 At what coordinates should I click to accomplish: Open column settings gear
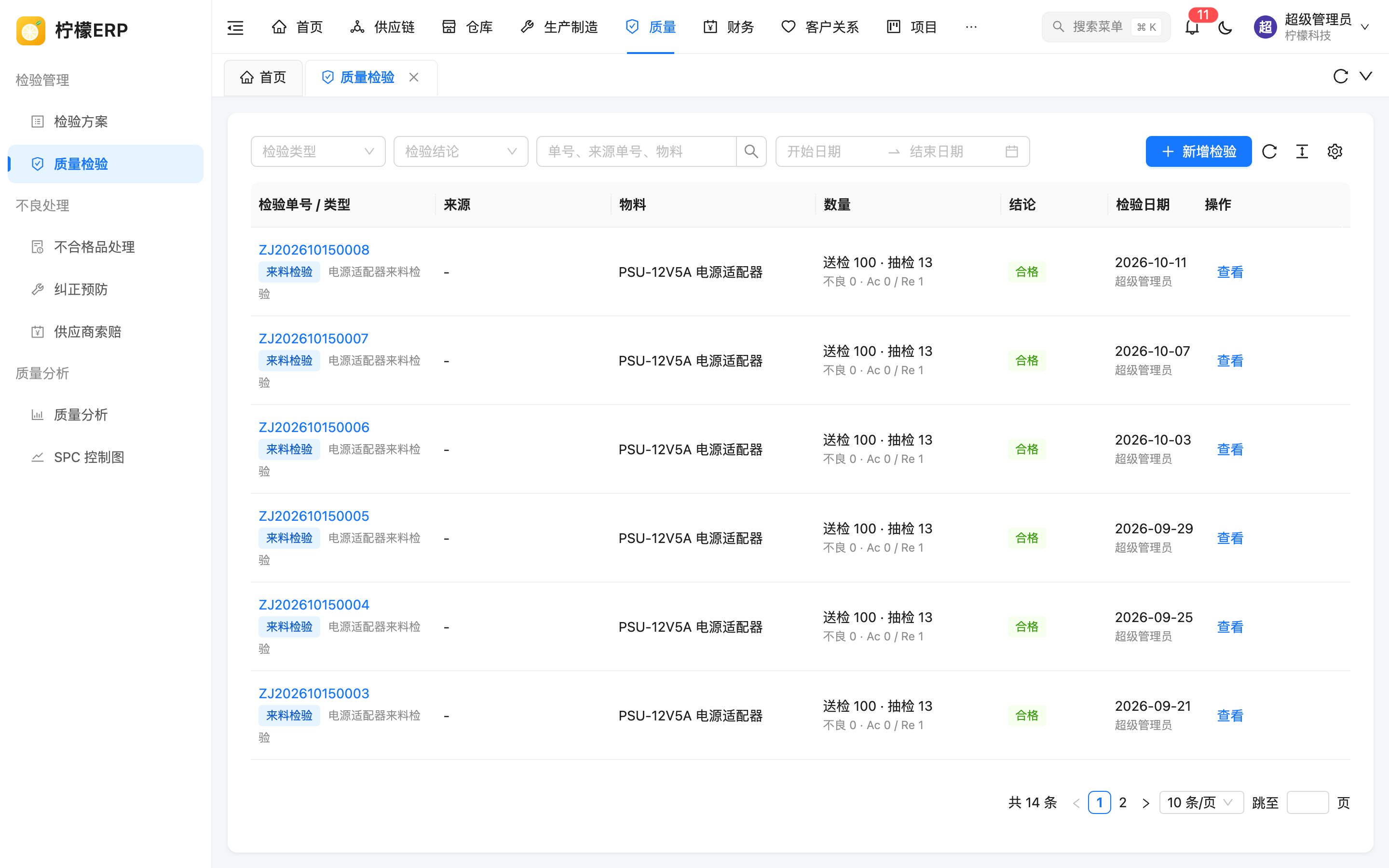1335,151
